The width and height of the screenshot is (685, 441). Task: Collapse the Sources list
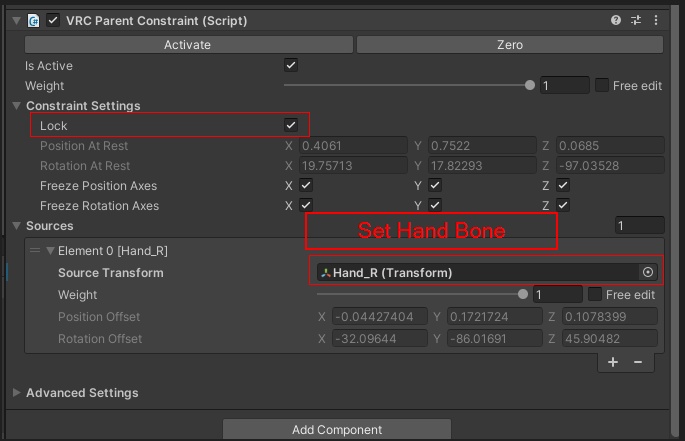pyautogui.click(x=17, y=226)
